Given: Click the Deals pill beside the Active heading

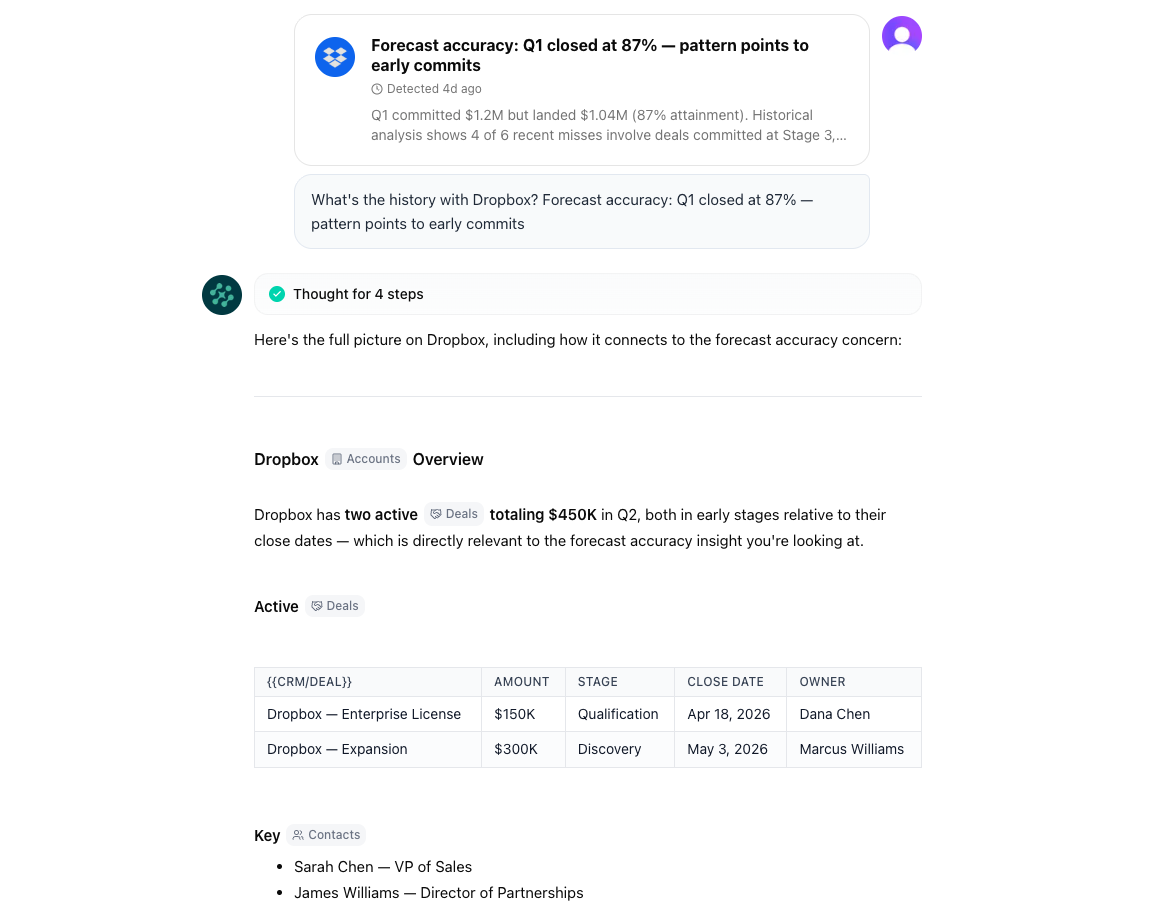Looking at the screenshot, I should 334,605.
